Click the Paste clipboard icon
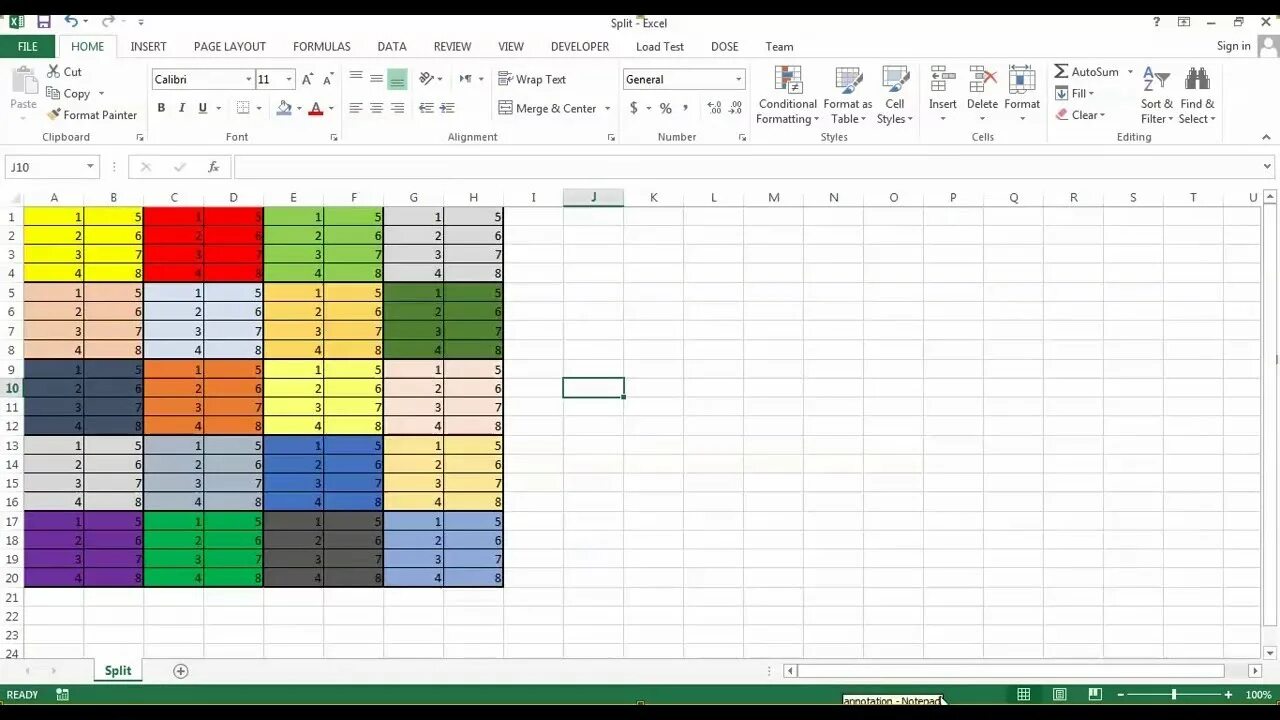 click(x=22, y=80)
